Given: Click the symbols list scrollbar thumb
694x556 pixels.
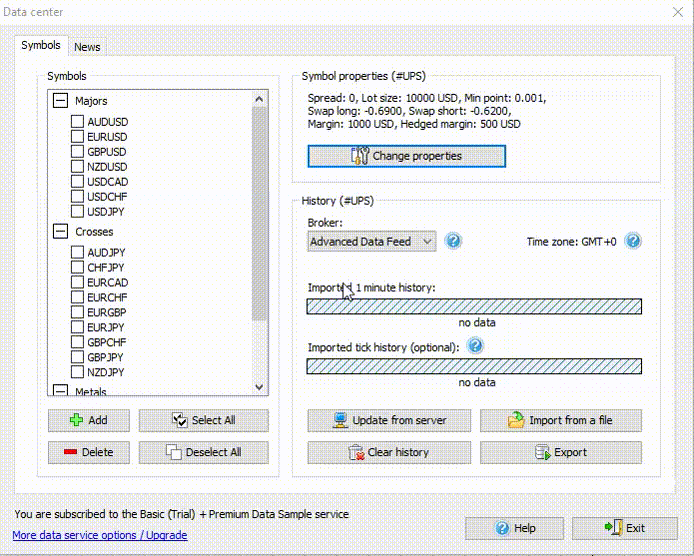Looking at the screenshot, I should 259,213.
